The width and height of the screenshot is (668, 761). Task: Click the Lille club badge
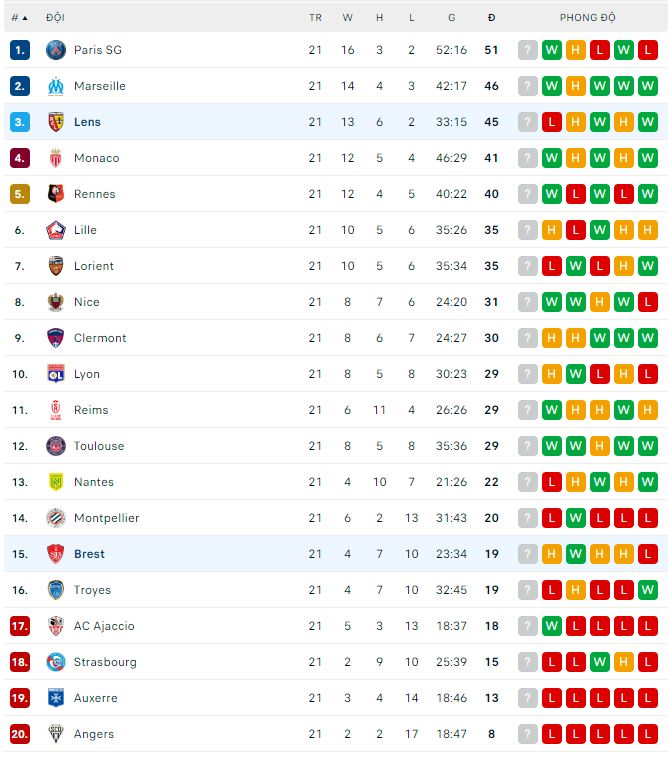coord(56,230)
